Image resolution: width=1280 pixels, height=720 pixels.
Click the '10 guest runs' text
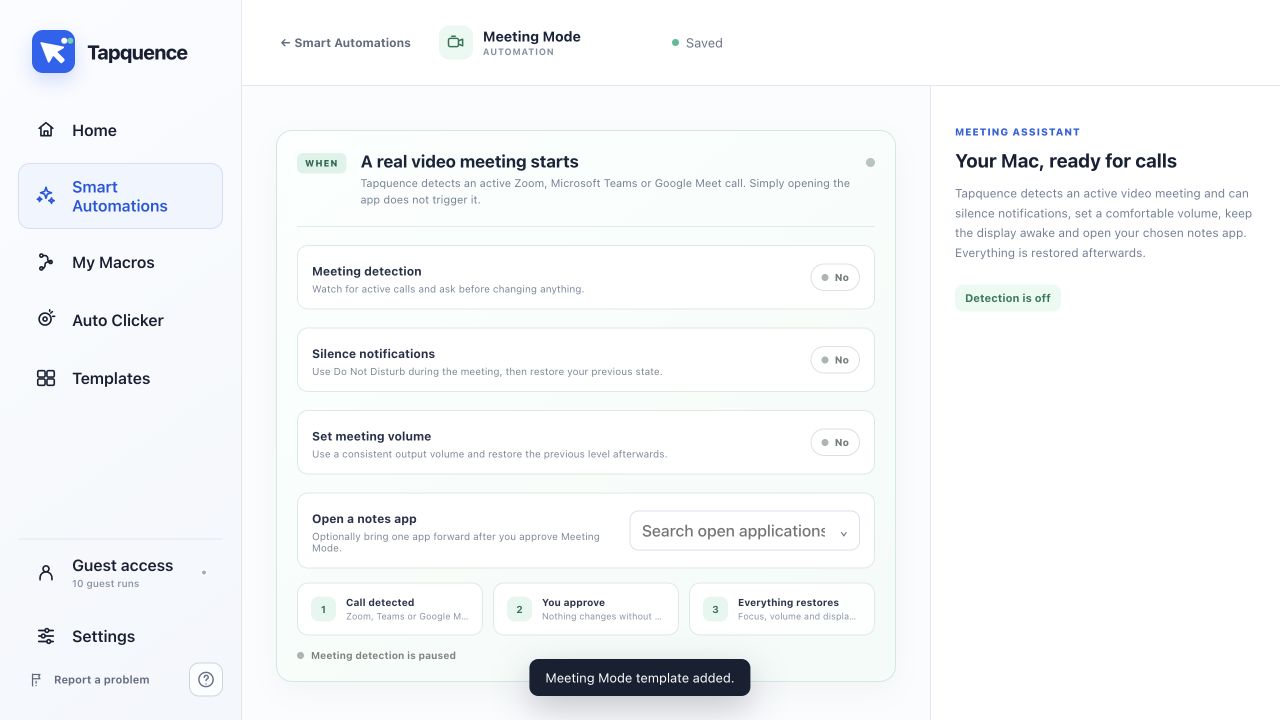(x=106, y=584)
